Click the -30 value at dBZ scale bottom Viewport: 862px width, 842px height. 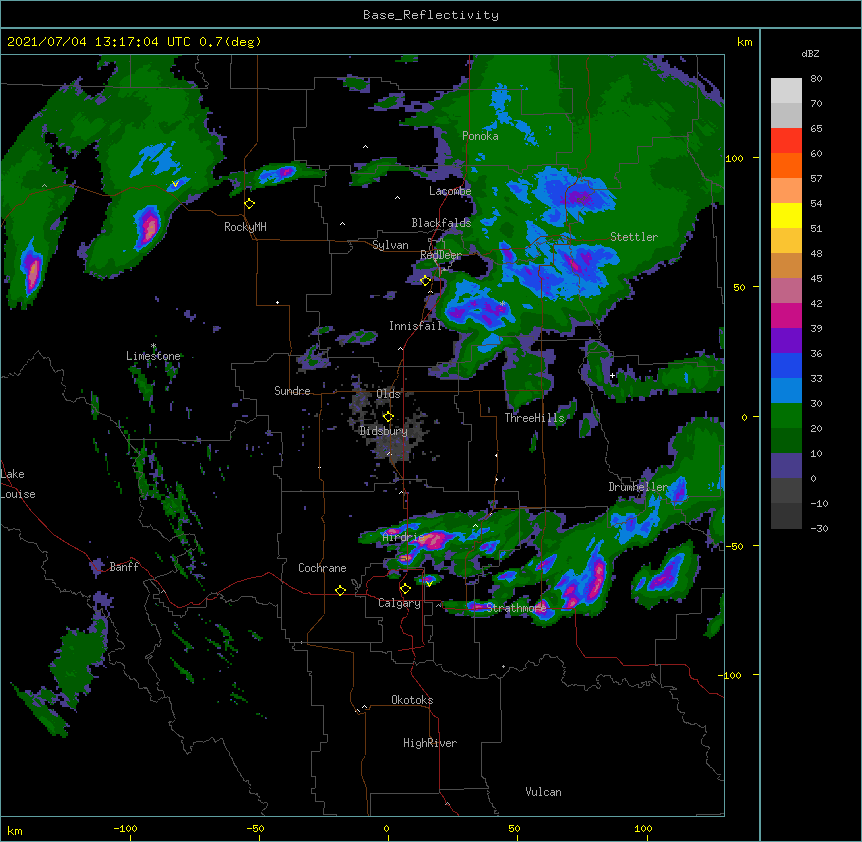819,528
